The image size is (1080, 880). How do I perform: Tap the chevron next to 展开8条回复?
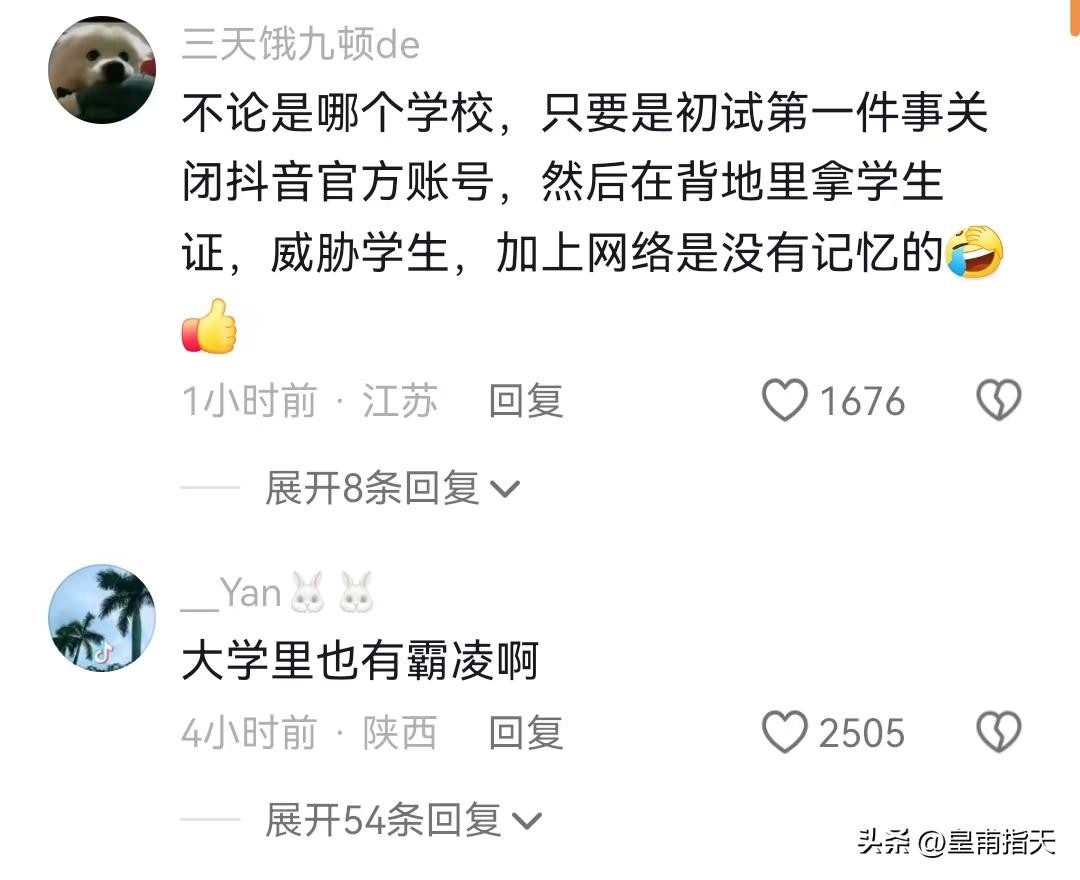coord(506,490)
